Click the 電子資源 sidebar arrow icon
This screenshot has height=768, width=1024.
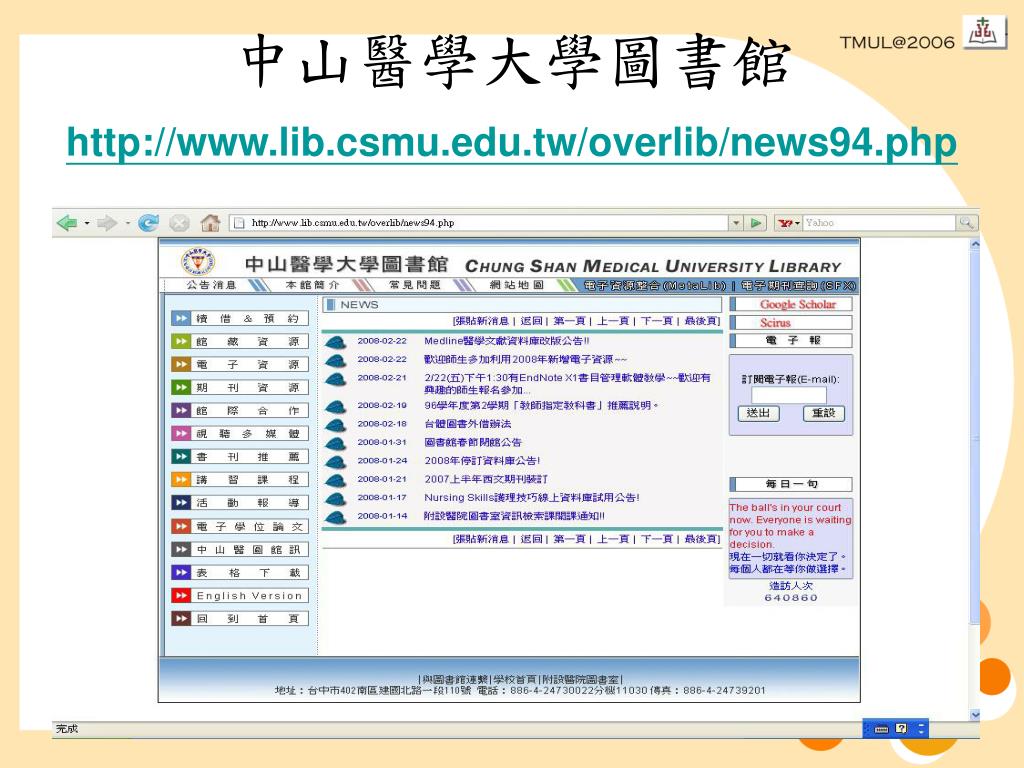coord(181,364)
